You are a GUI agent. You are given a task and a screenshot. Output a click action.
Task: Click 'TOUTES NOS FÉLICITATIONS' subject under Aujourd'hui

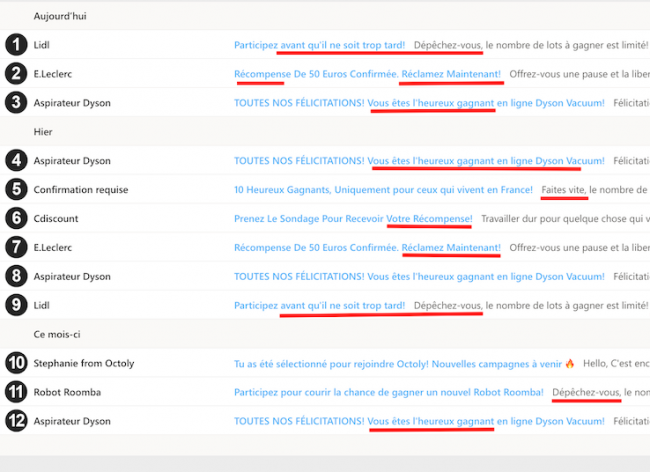[x=419, y=103]
